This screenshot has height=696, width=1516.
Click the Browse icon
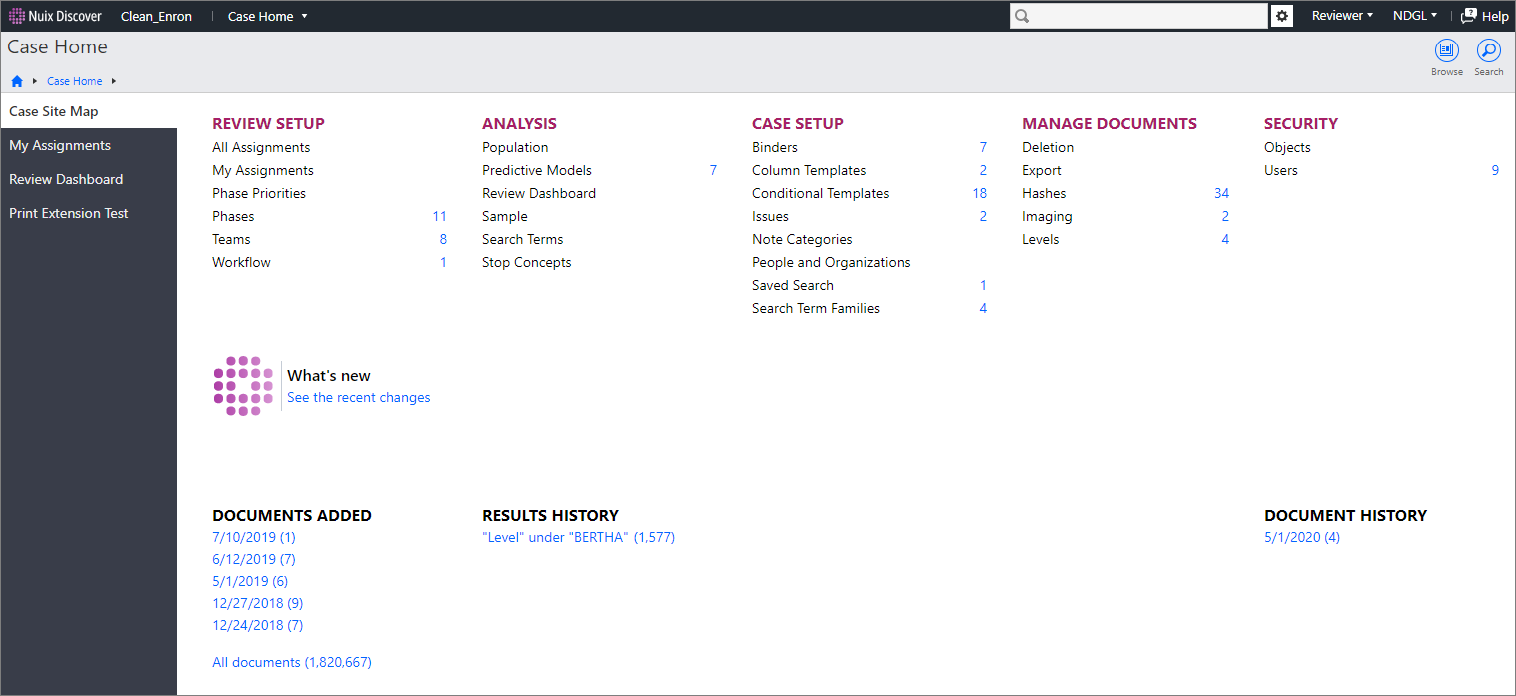(x=1446, y=51)
